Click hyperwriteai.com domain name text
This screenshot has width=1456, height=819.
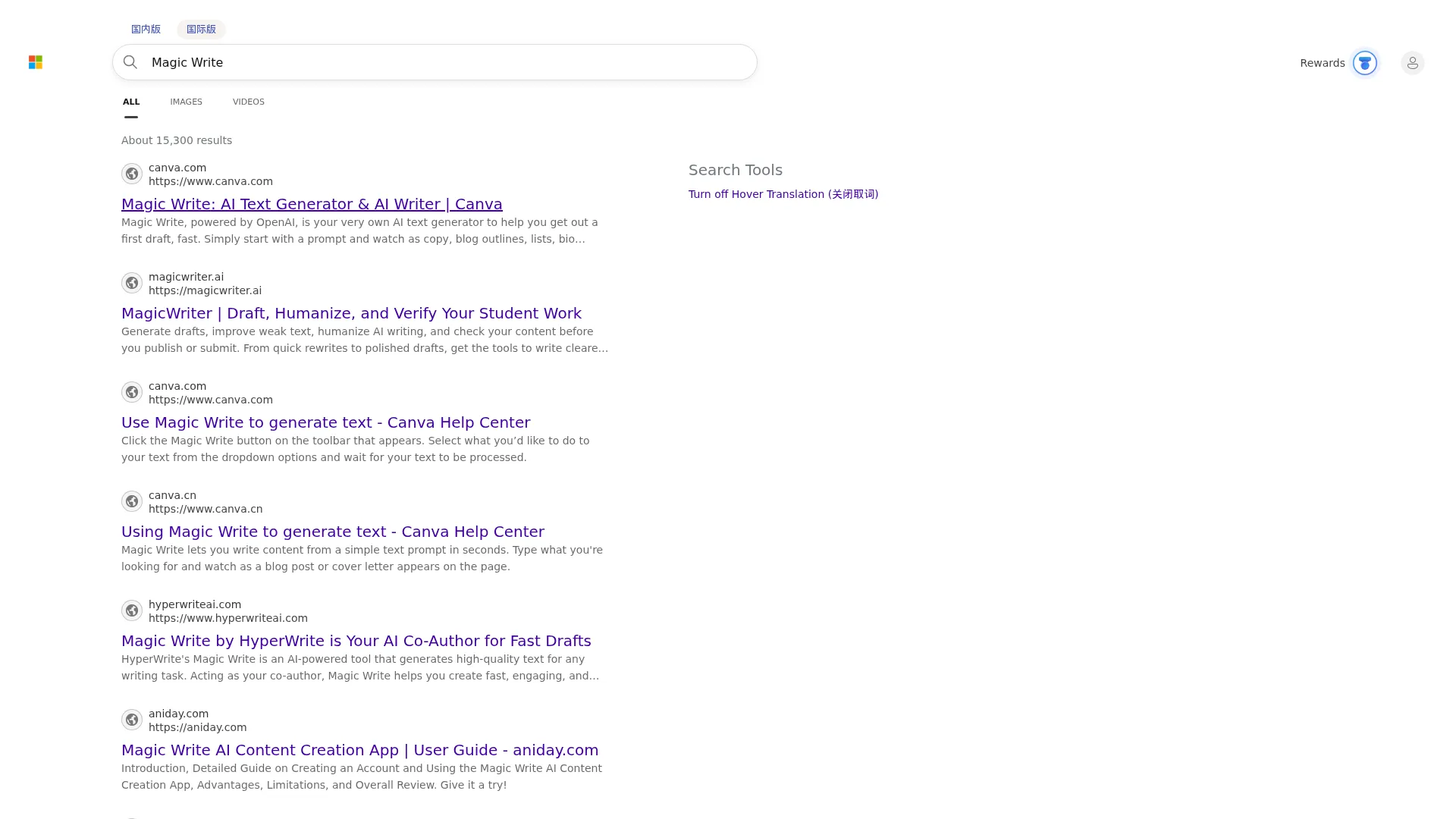(x=195, y=604)
